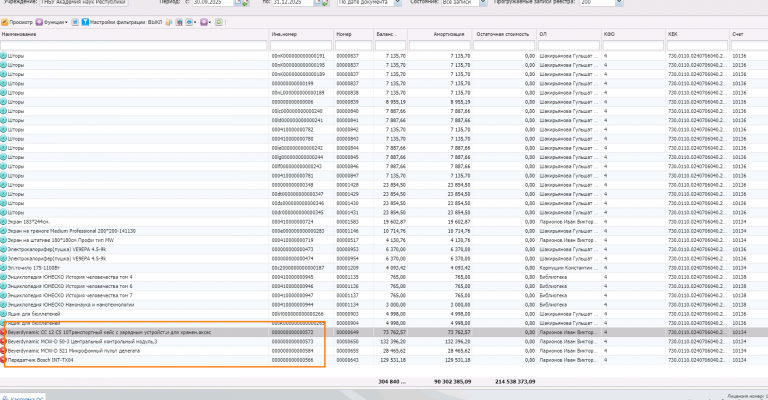Expand the Функции dropdown menu
This screenshot has height=400, width=768.
coord(52,23)
